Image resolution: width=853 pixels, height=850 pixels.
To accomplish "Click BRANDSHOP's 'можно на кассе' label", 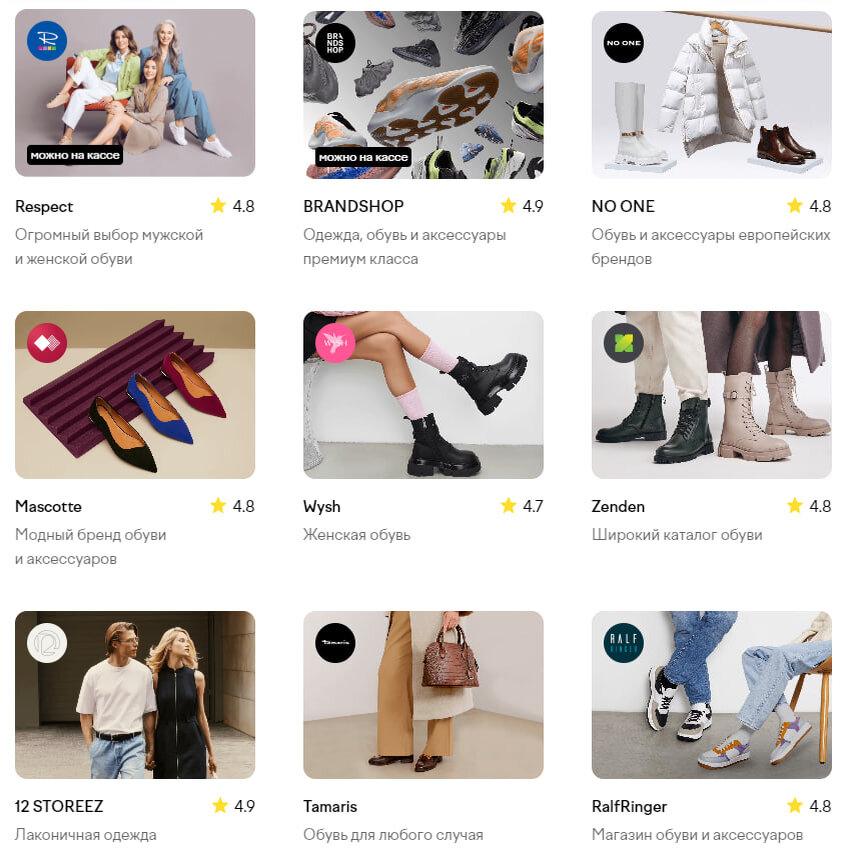I will 363,157.
